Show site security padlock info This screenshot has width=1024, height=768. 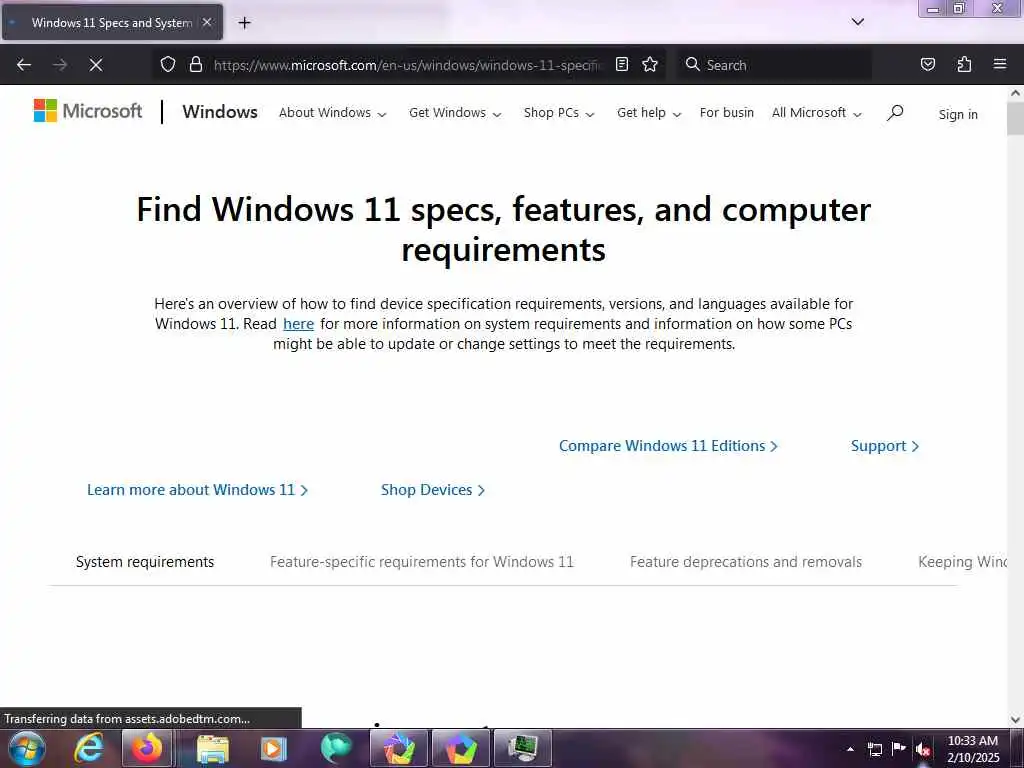pos(195,65)
